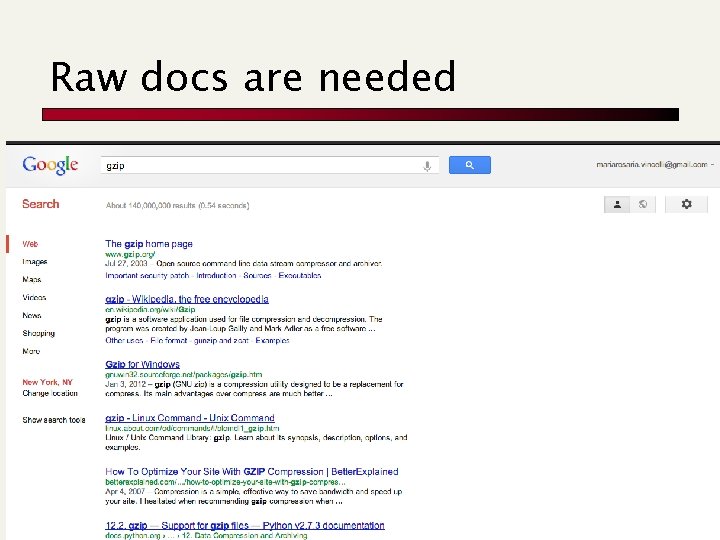Click the microphone voice search icon

(x=427, y=166)
